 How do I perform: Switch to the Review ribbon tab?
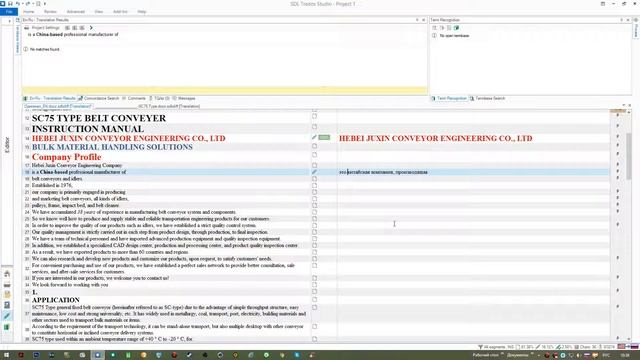click(x=50, y=11)
